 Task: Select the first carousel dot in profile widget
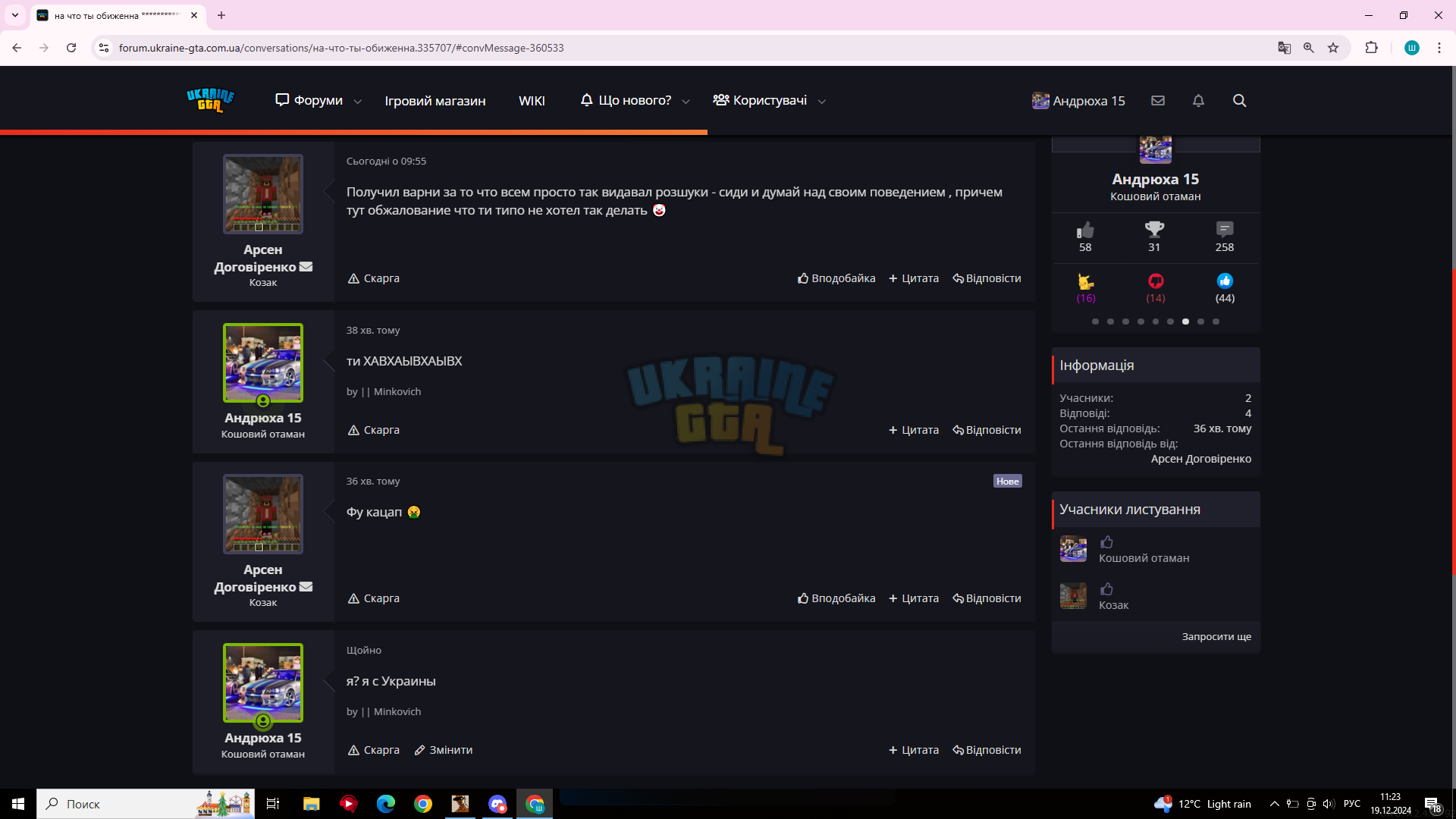coord(1095,322)
